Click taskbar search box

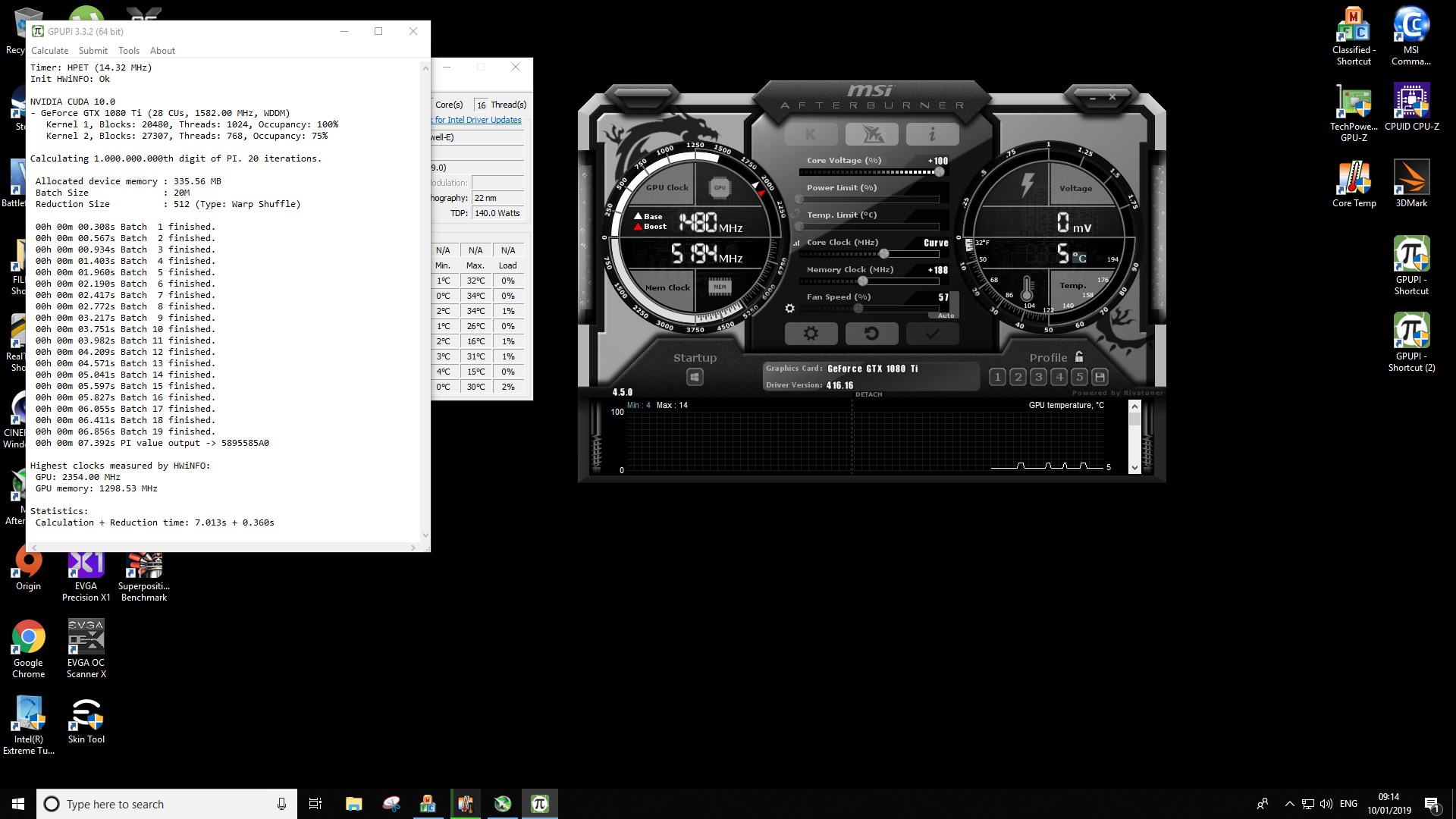[167, 804]
